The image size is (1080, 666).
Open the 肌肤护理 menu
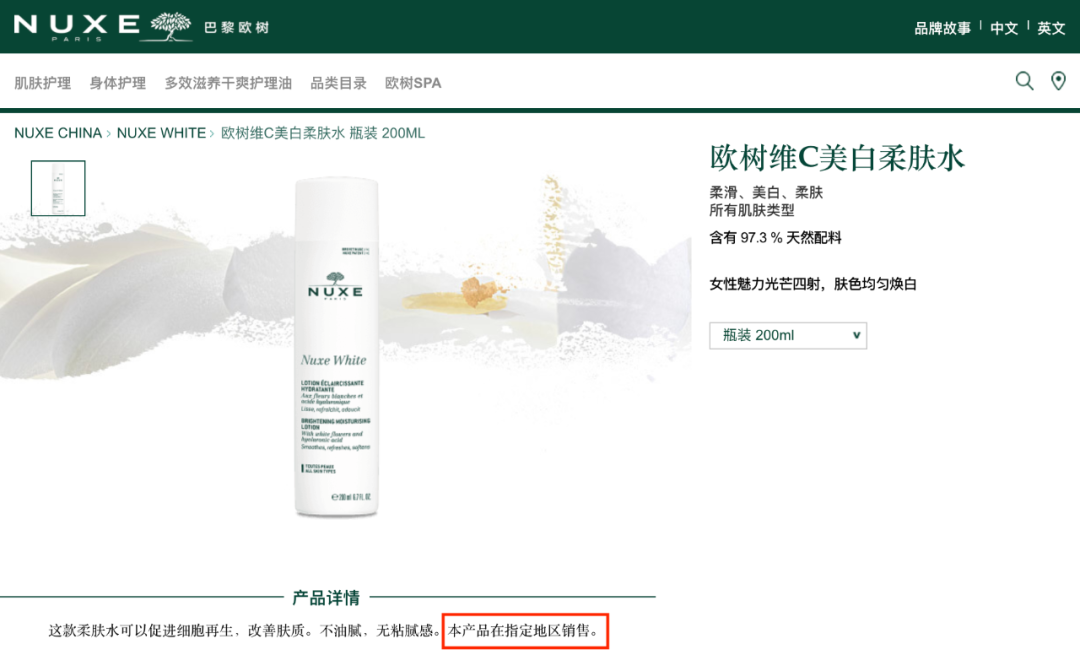click(43, 83)
